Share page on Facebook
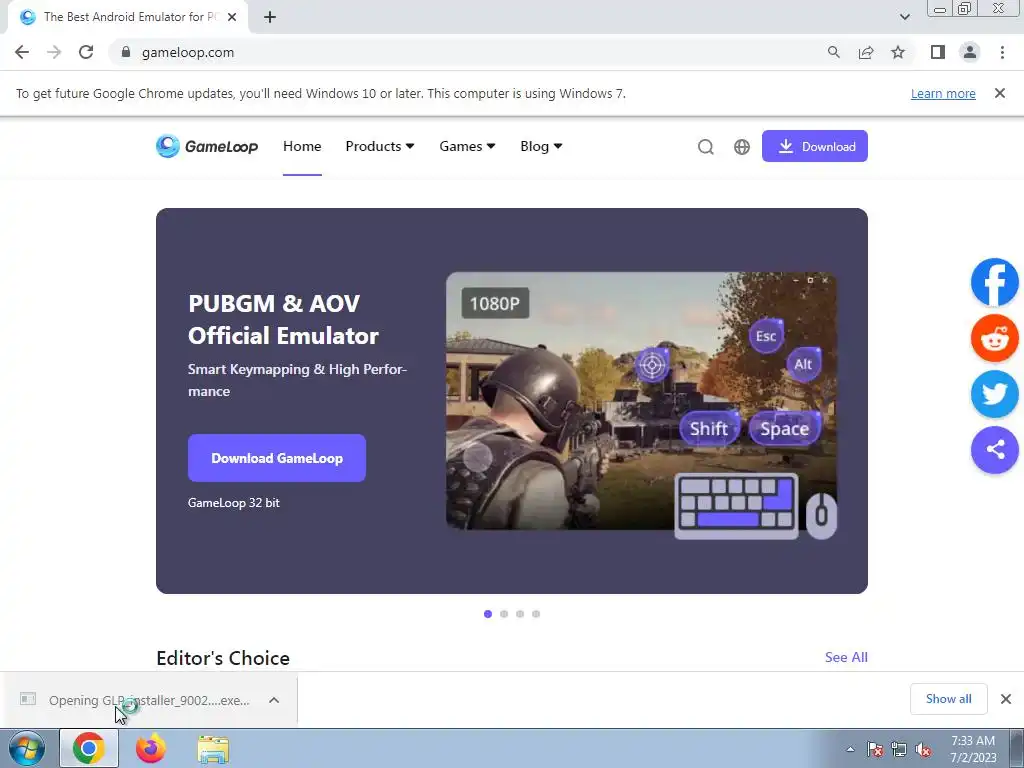 point(995,282)
